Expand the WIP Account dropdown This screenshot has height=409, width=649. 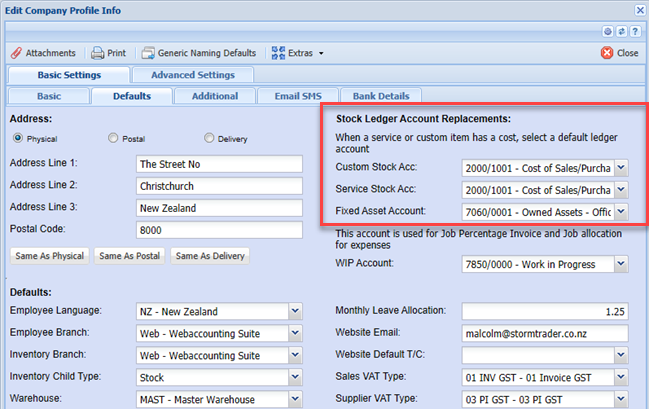pyautogui.click(x=620, y=264)
